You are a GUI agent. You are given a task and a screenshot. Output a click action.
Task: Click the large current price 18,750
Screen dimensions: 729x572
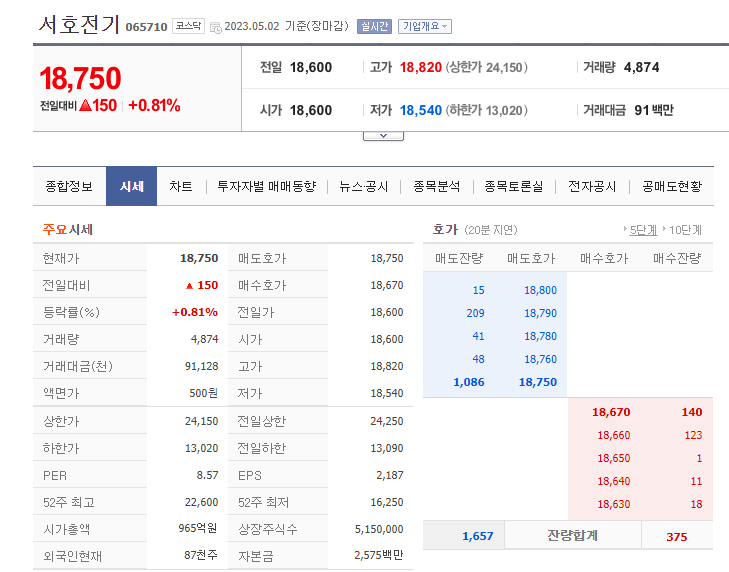coord(80,78)
